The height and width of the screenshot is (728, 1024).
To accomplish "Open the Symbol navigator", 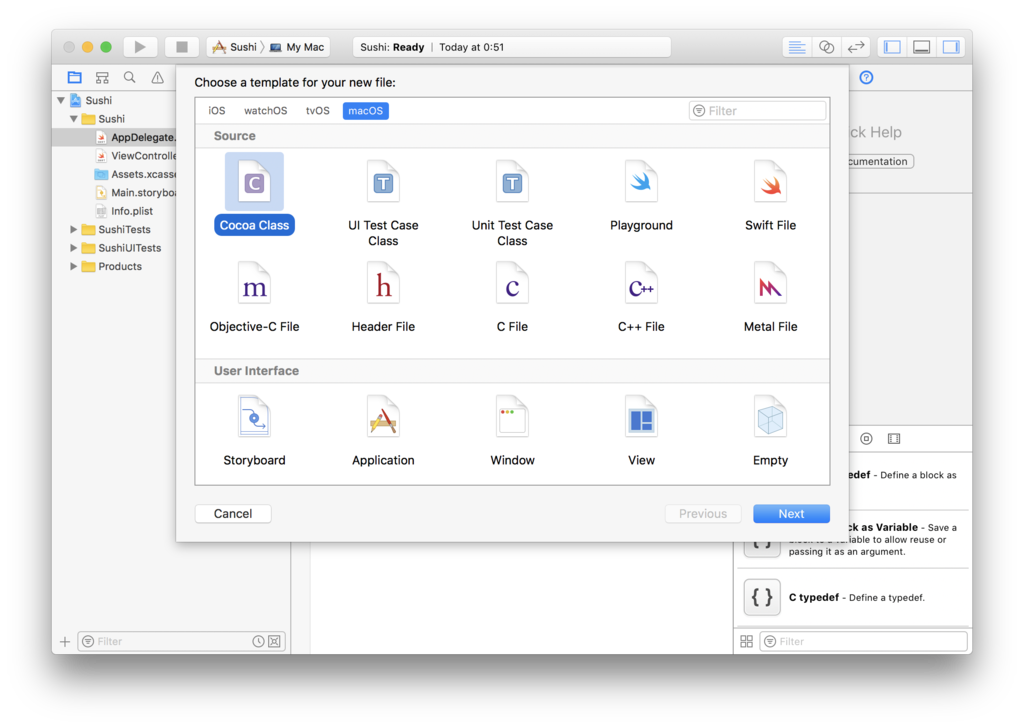I will [102, 78].
